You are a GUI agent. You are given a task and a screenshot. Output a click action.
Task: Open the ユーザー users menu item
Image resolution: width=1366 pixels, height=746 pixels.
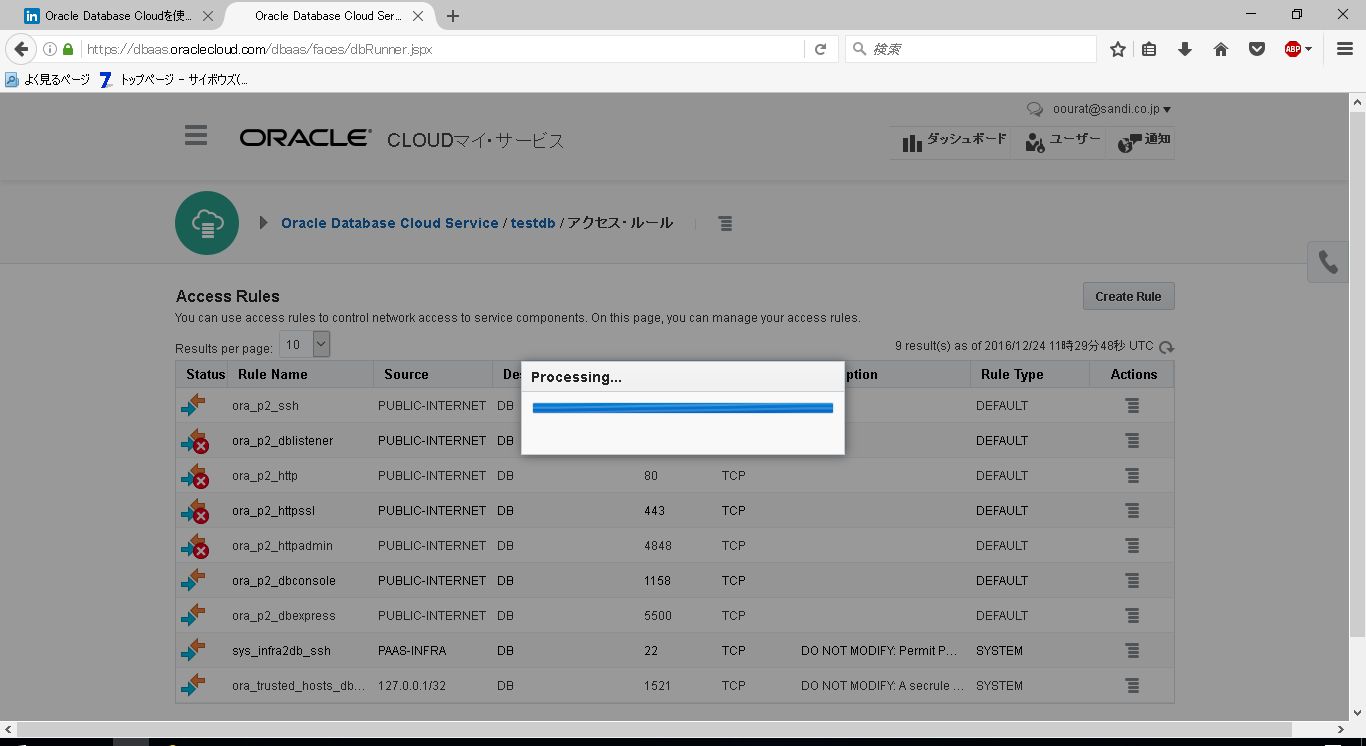1062,141
